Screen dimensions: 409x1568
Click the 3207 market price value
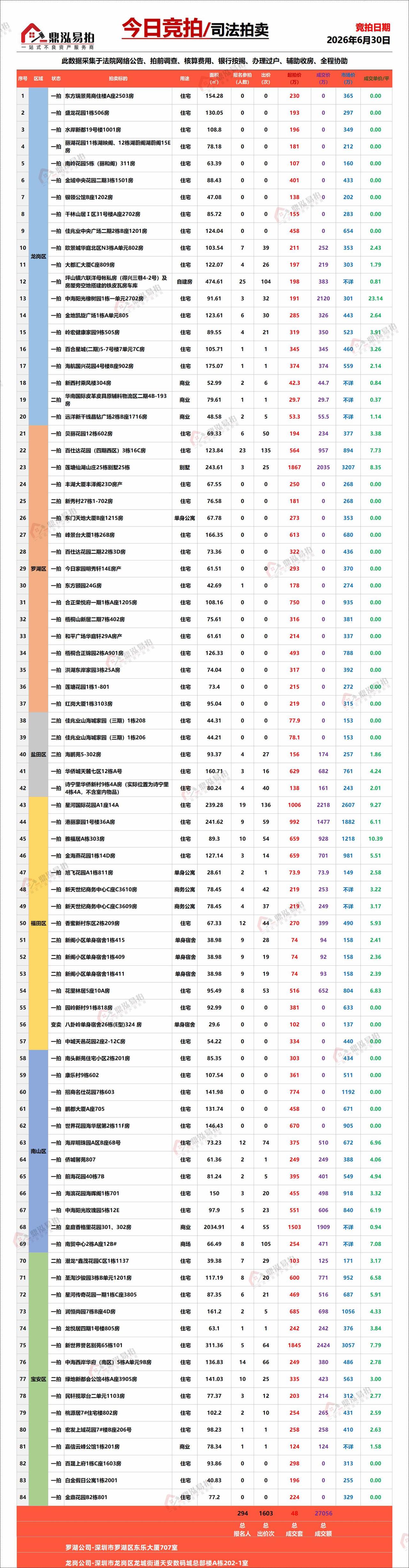click(x=348, y=468)
